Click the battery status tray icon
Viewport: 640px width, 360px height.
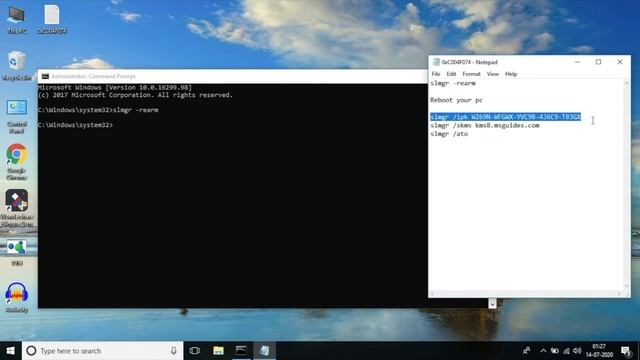click(x=554, y=351)
